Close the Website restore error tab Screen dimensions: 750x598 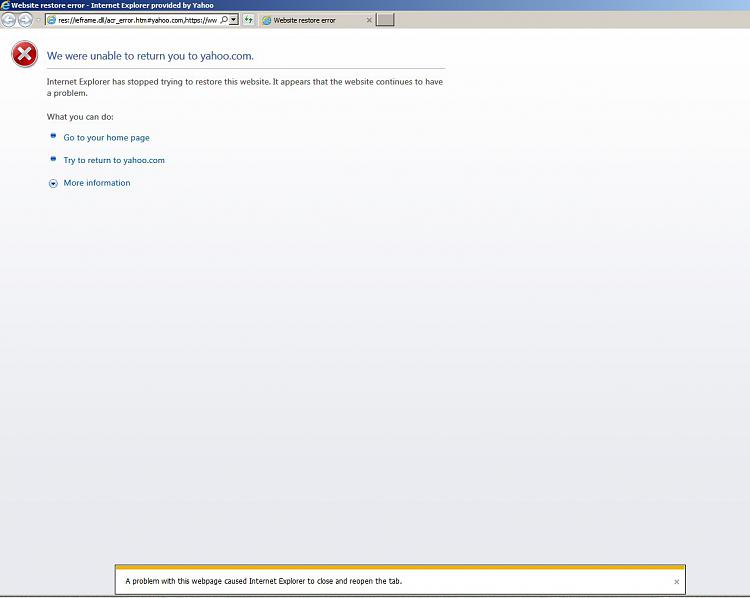coord(369,20)
